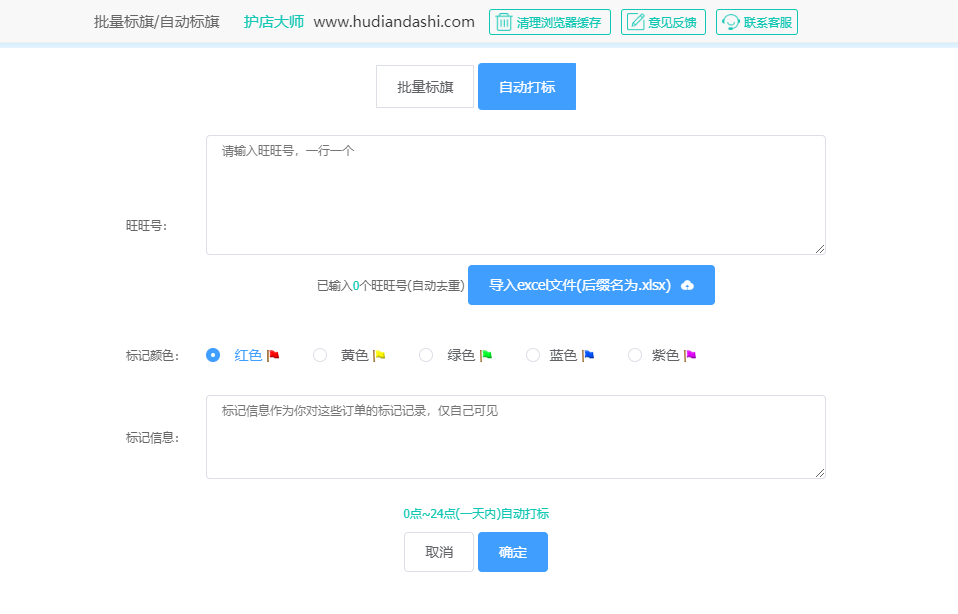The height and width of the screenshot is (614, 958).
Task: Click the pencil icon on 意见反馈
Action: tap(634, 21)
